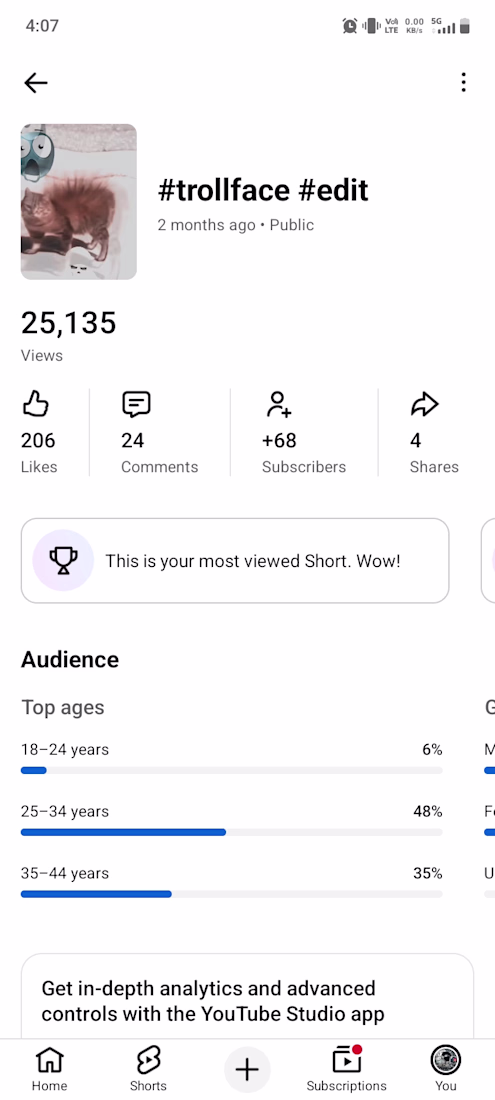Switch to the Shorts tab

[148, 1068]
